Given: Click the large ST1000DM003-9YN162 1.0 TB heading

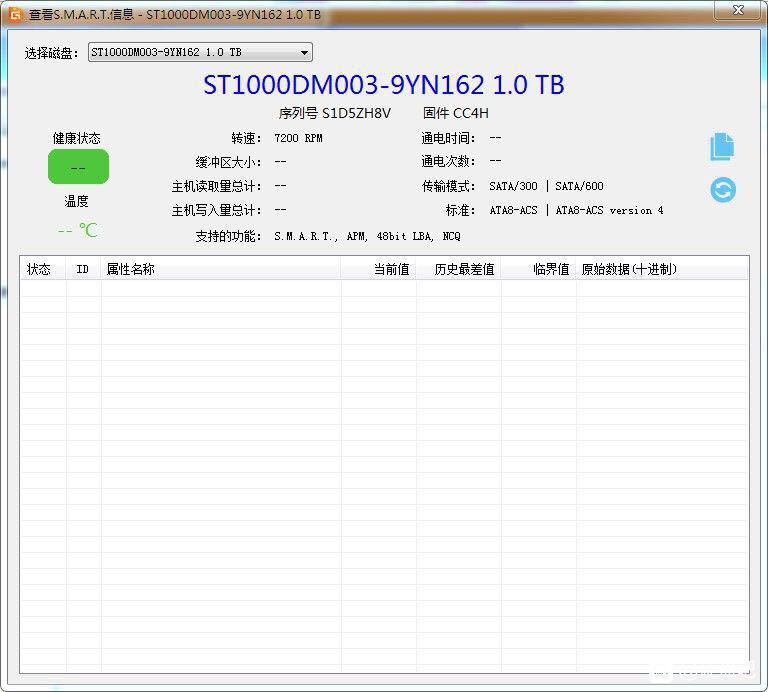Looking at the screenshot, I should coord(384,85).
